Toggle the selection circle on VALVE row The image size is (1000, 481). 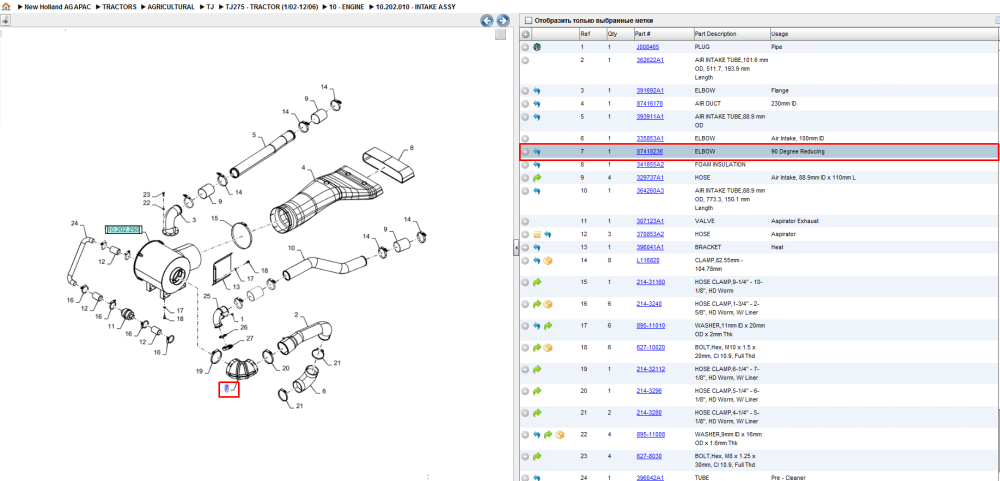pos(525,221)
